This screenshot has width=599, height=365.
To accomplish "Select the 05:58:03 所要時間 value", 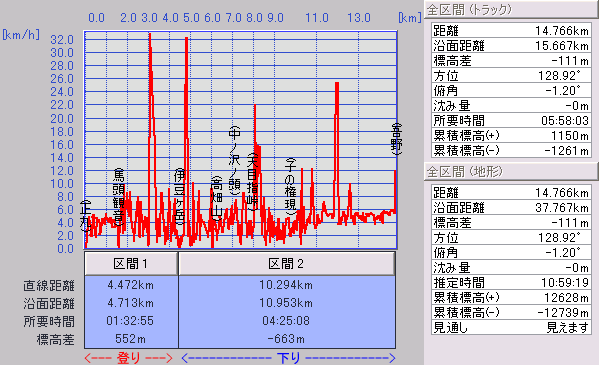I will click(565, 121).
